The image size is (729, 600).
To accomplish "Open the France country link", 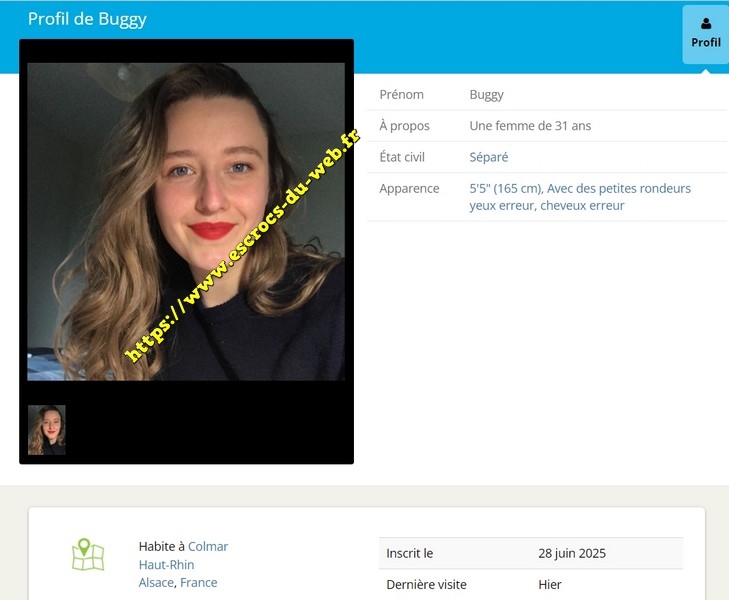I will (x=199, y=583).
